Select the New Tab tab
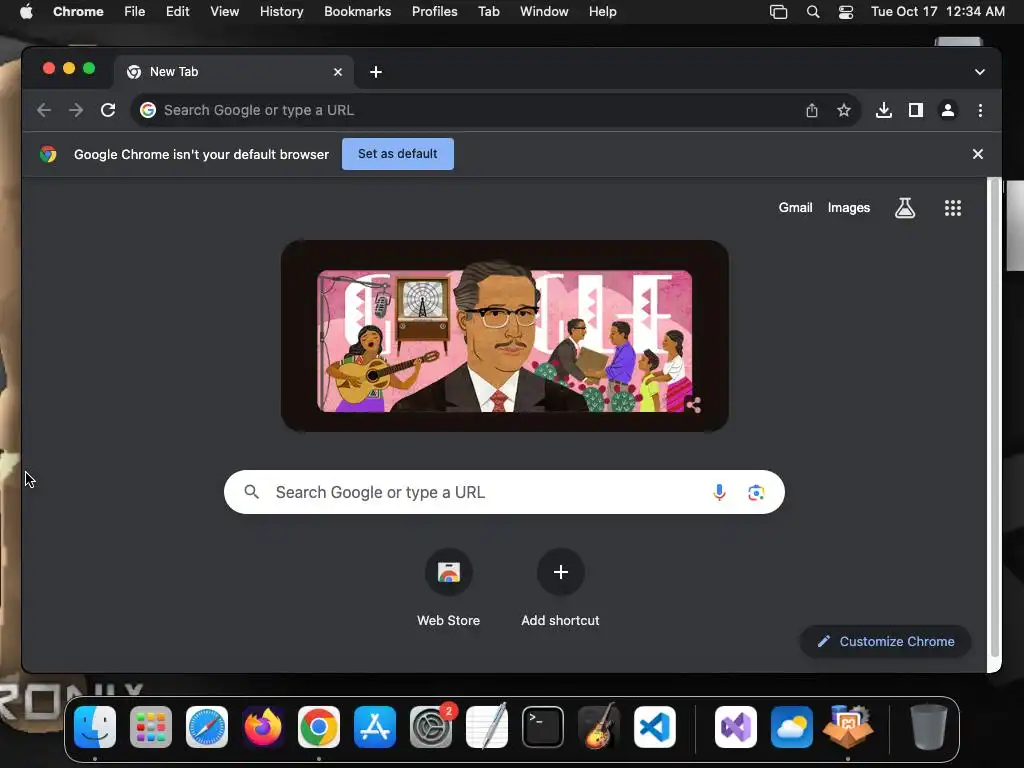Screen dimensions: 1024x768 point(234,72)
